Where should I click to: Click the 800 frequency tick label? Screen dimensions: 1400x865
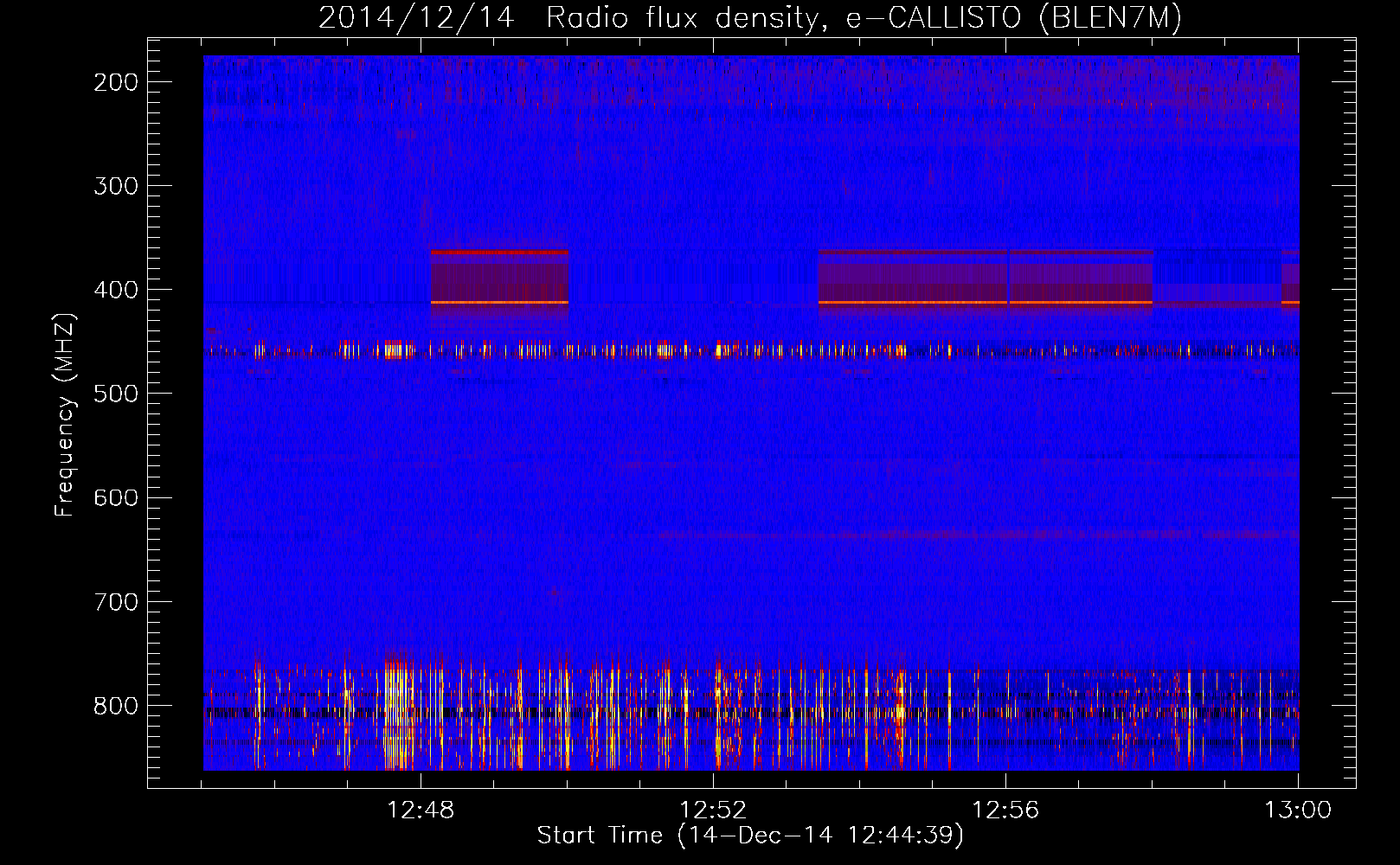point(116,706)
